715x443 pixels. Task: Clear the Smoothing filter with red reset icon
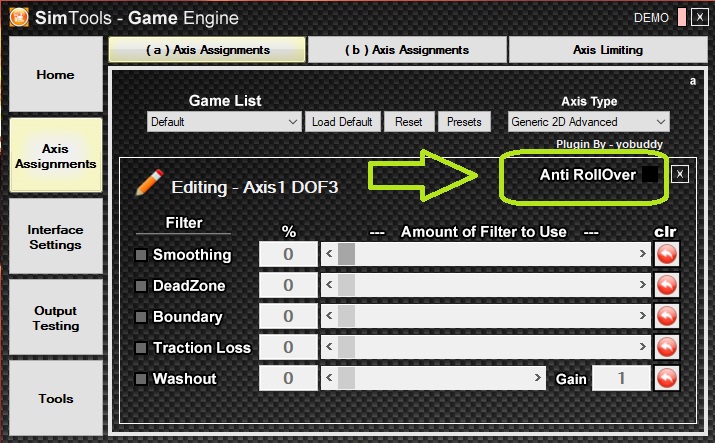pyautogui.click(x=667, y=254)
